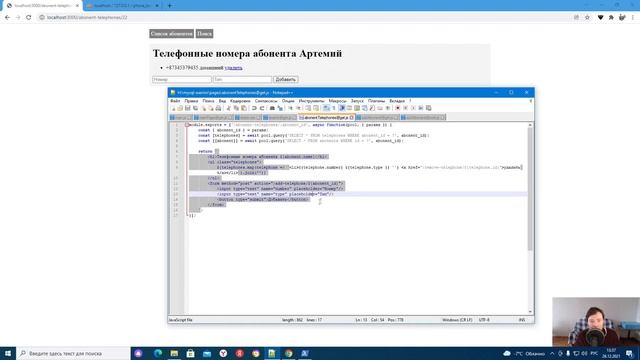Click the удалить link next to phone number
Viewport: 640px width, 360px height.
[x=233, y=68]
